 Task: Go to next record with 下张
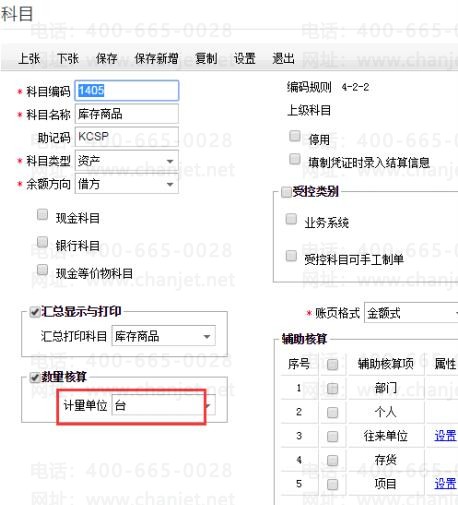pyautogui.click(x=68, y=59)
